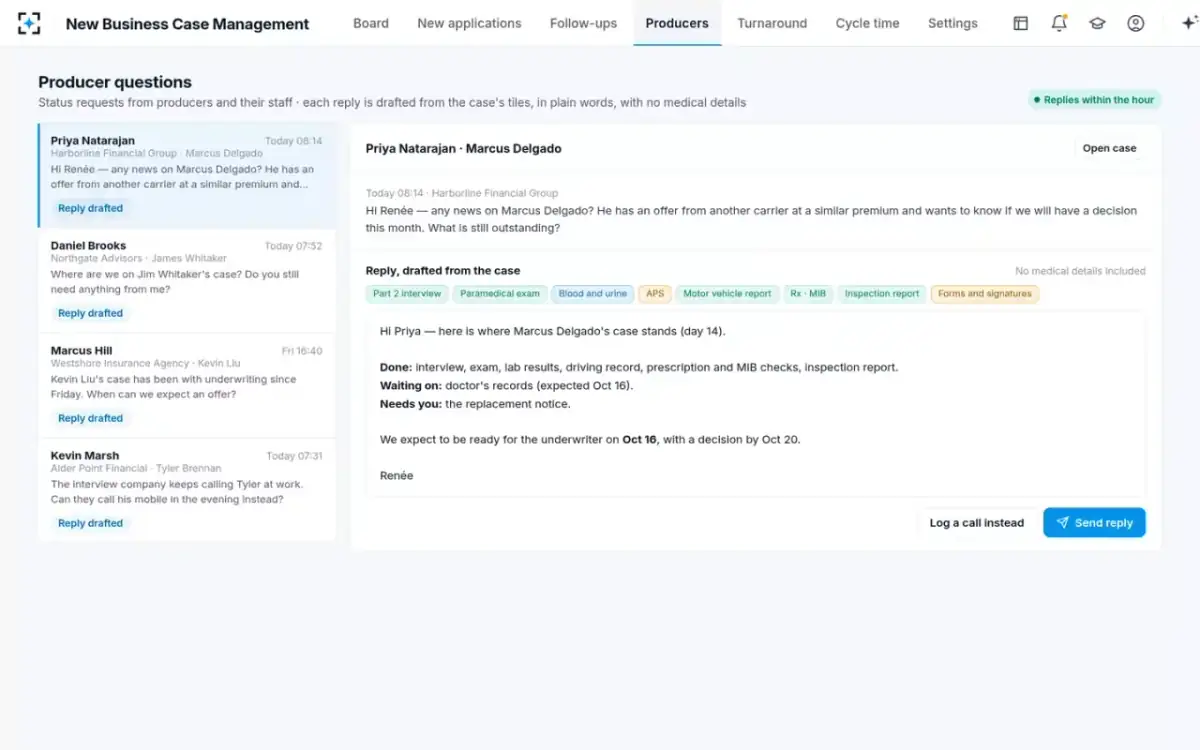Click the Part 2 interview tile chip
The width and height of the screenshot is (1200, 750).
(407, 294)
